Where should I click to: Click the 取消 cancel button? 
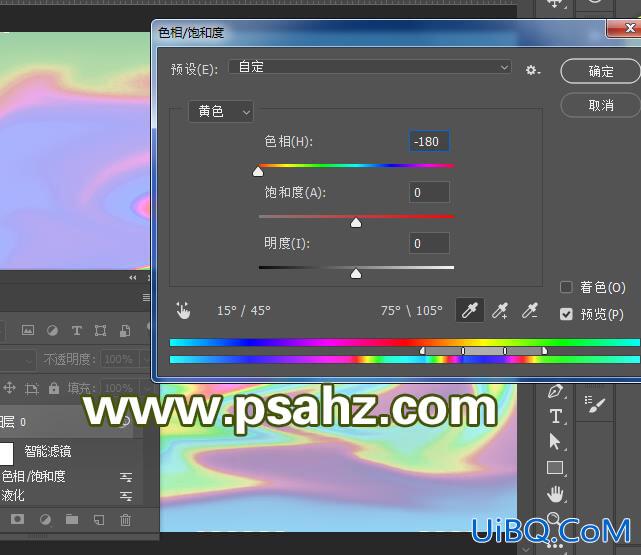click(601, 105)
